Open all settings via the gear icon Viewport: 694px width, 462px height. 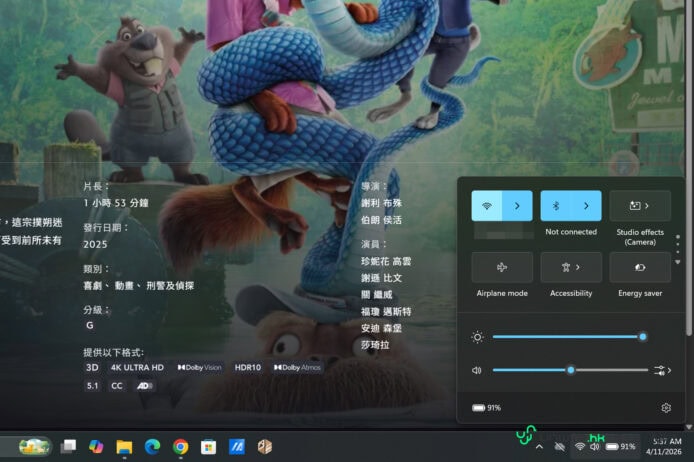point(666,408)
